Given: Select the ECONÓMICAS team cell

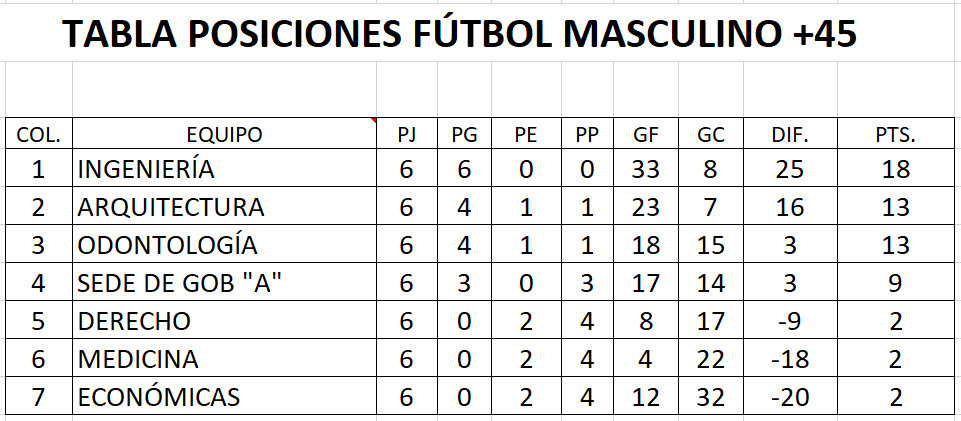Looking at the screenshot, I should pos(224,396).
